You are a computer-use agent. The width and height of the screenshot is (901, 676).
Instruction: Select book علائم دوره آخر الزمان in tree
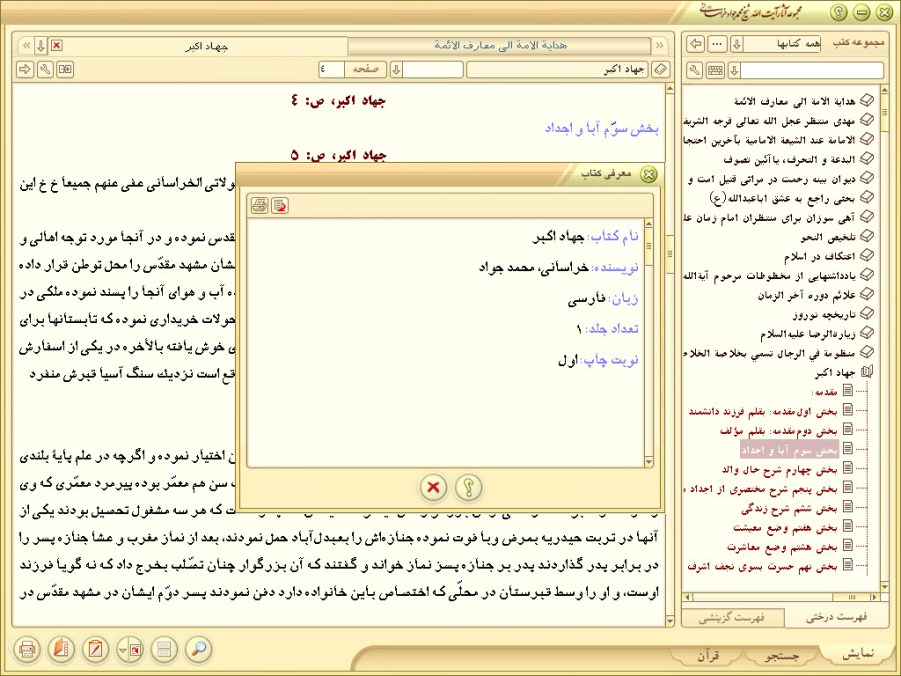coord(806,295)
